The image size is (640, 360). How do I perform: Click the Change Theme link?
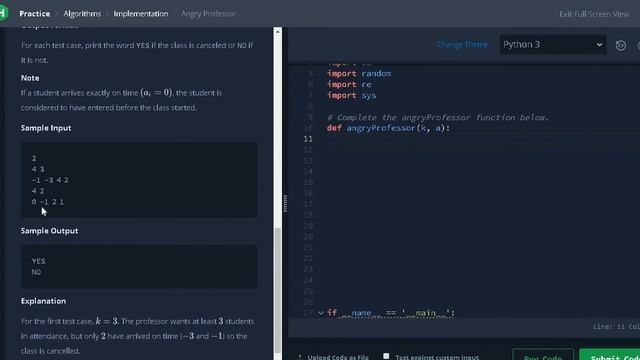[462, 44]
